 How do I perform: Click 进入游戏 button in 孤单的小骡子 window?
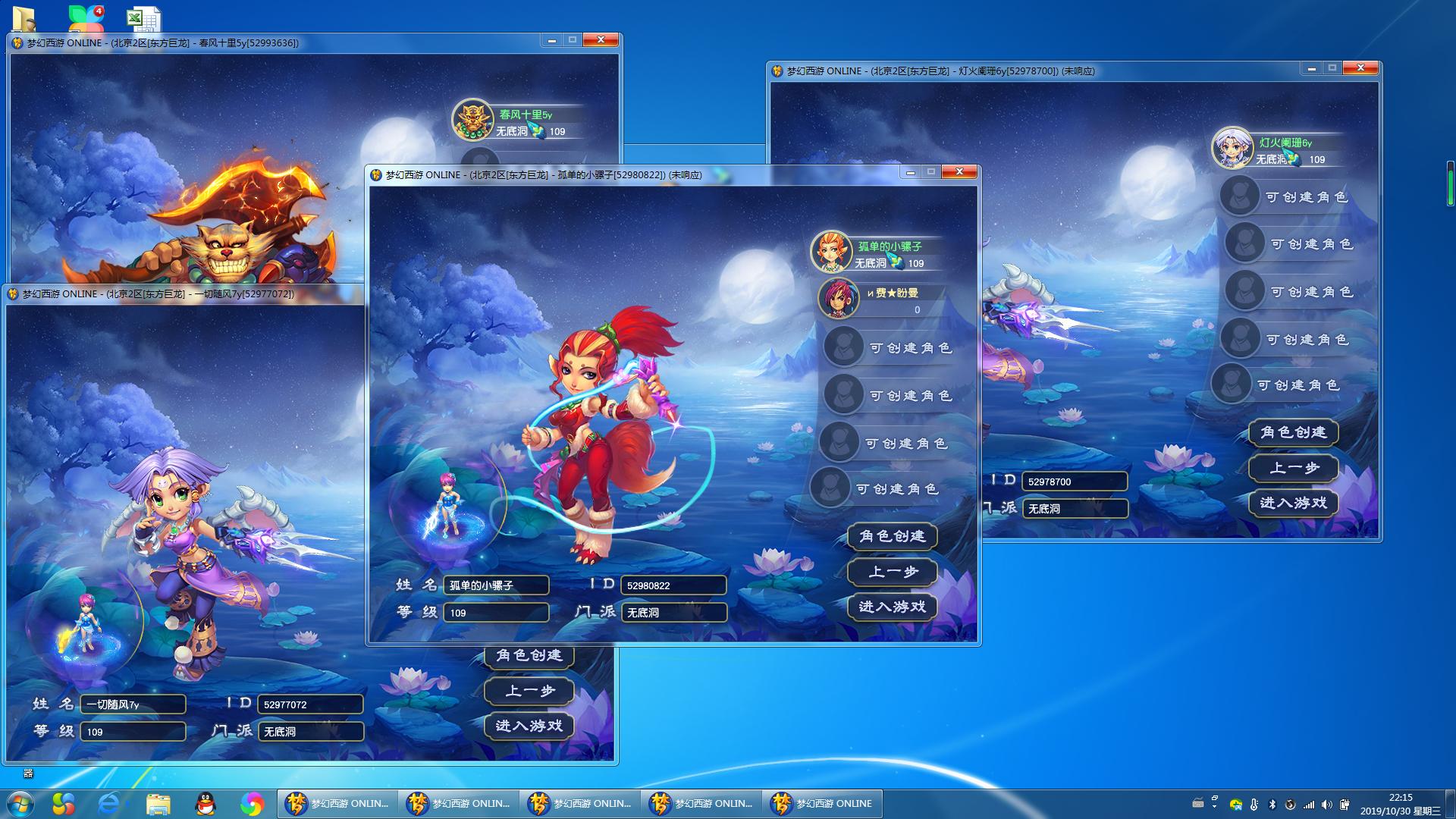click(x=892, y=607)
